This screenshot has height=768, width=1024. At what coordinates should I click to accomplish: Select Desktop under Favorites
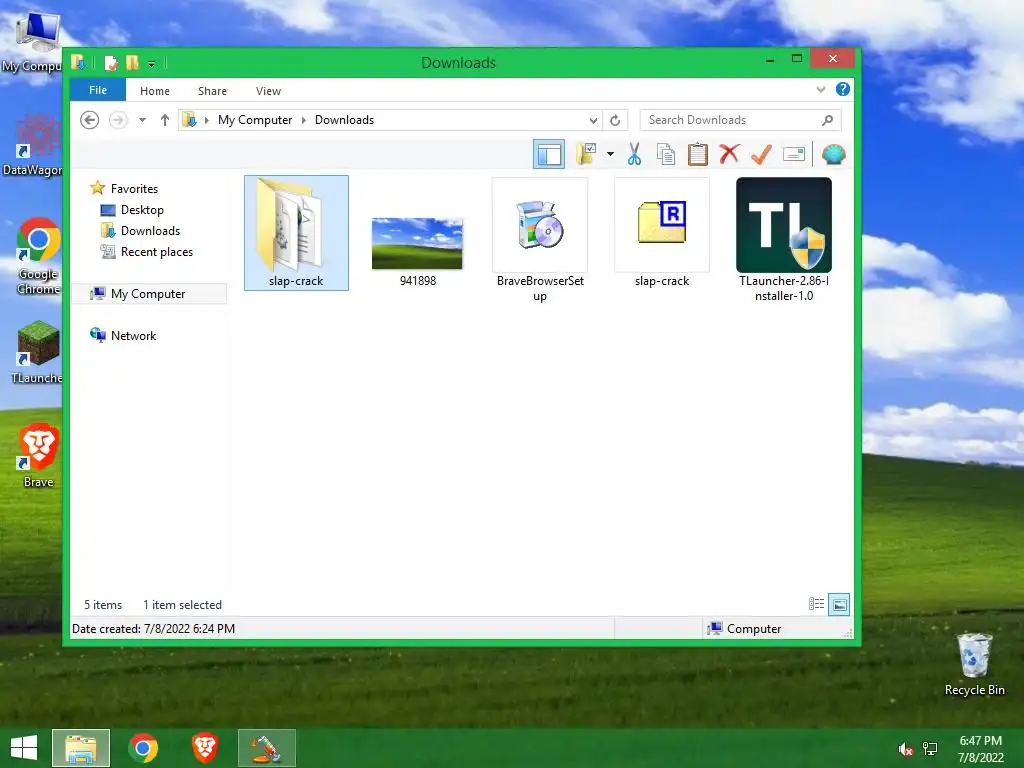click(142, 210)
